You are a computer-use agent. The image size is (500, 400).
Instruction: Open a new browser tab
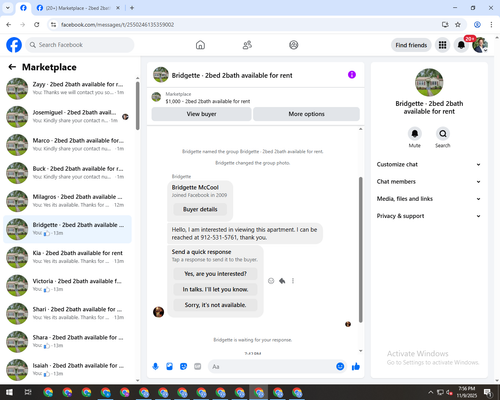pyautogui.click(x=132, y=8)
